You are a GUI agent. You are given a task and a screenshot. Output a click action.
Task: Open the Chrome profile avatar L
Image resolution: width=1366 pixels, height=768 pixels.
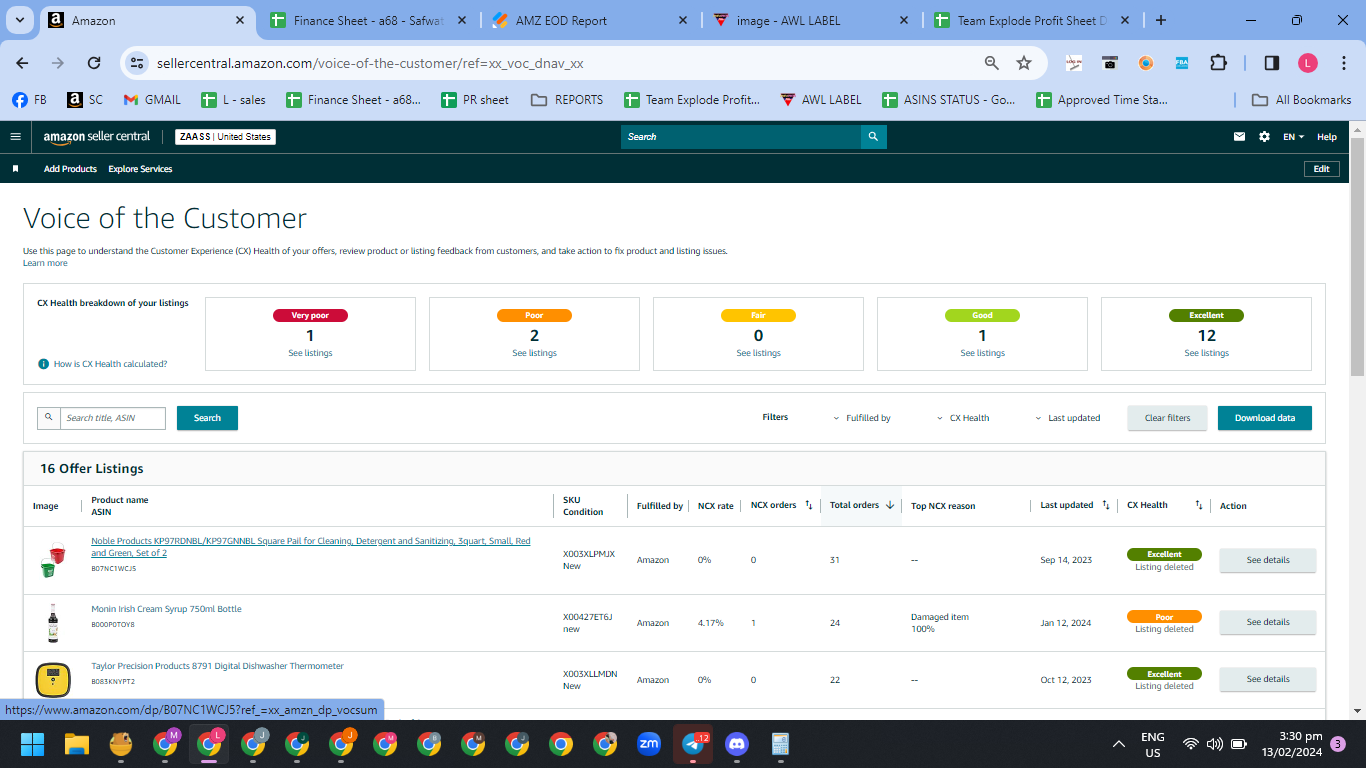click(x=1308, y=63)
